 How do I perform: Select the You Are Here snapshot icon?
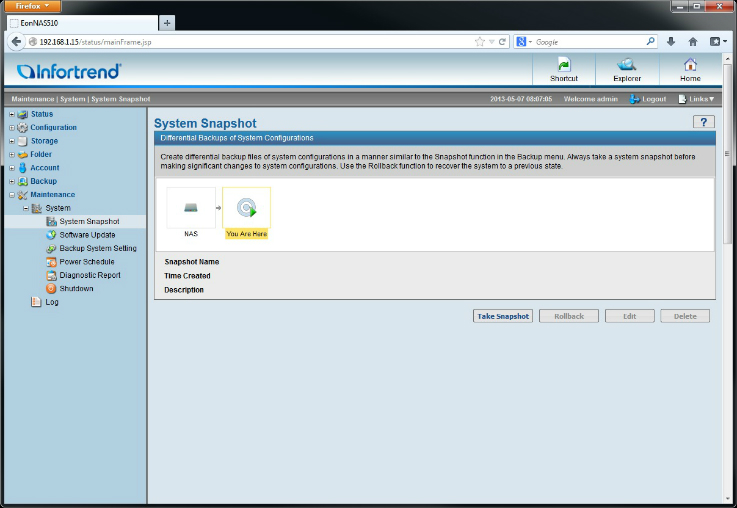point(246,208)
